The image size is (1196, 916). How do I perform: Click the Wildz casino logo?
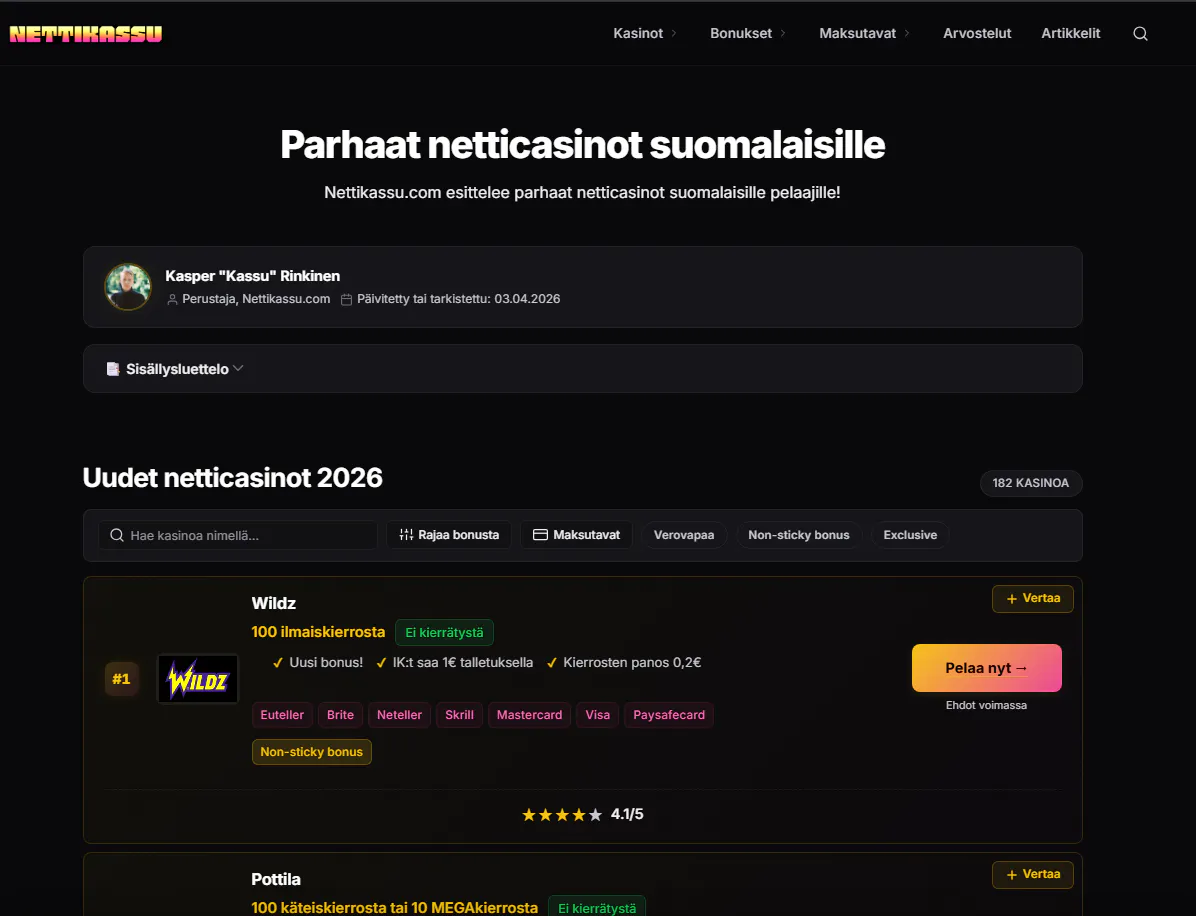198,678
